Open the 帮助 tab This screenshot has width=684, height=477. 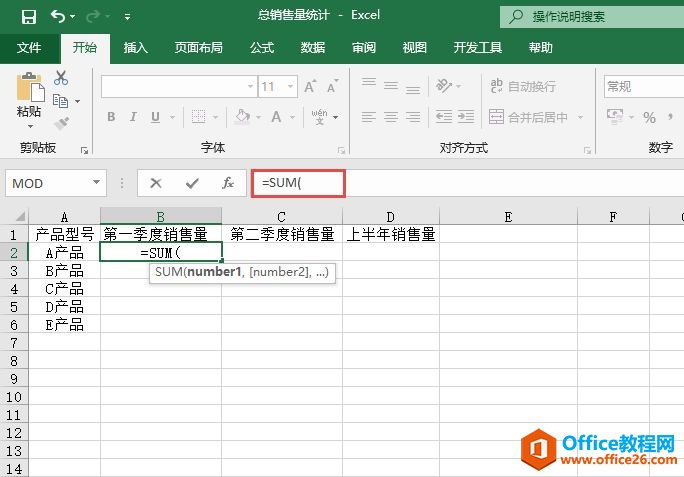tap(540, 47)
